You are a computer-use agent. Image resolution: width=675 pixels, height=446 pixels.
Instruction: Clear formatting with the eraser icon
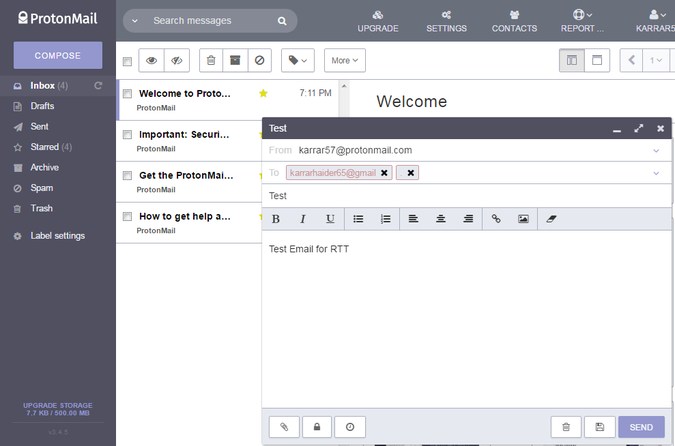tap(551, 219)
